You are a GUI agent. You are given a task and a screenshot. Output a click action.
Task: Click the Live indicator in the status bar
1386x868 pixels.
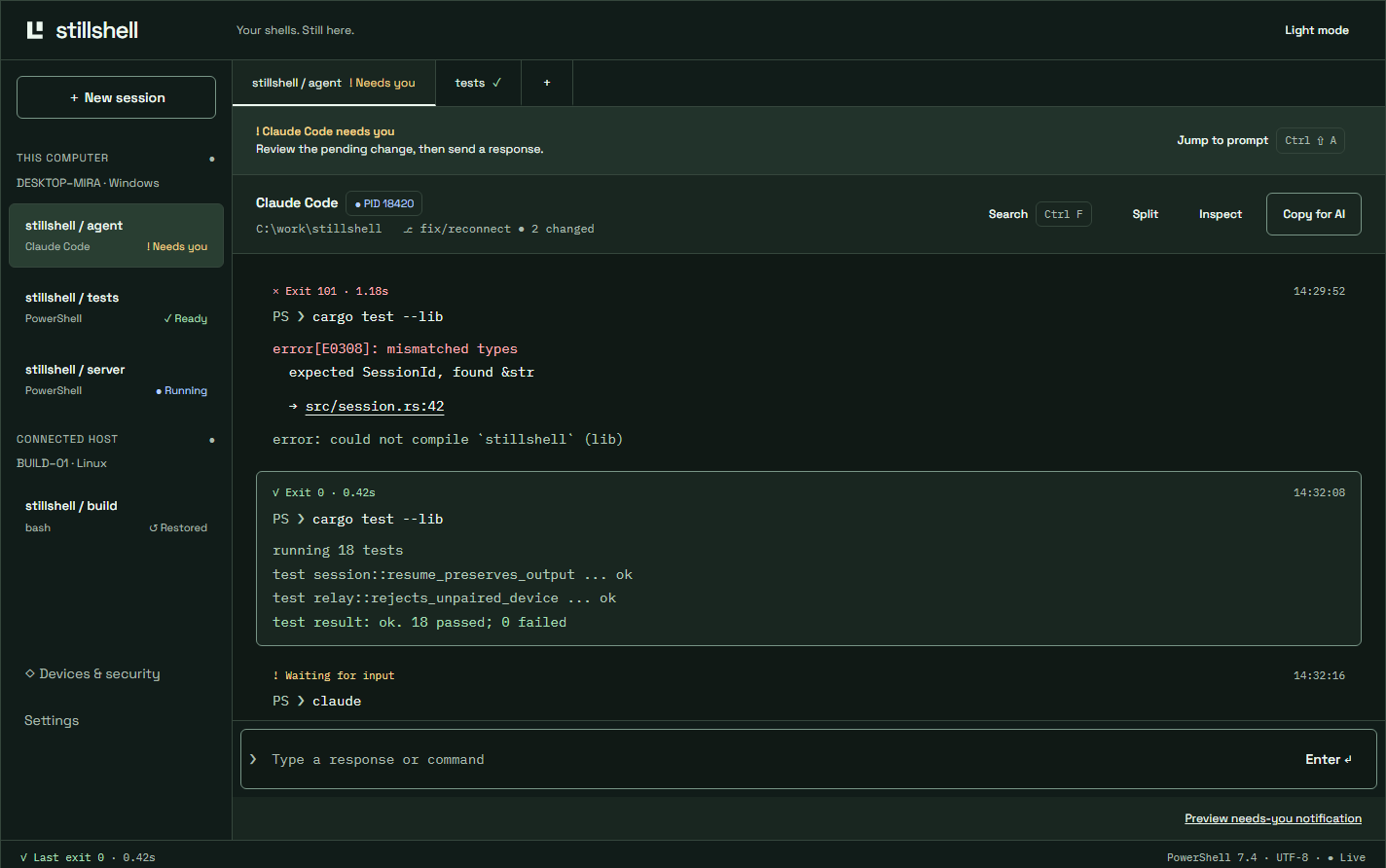pyautogui.click(x=1346, y=857)
